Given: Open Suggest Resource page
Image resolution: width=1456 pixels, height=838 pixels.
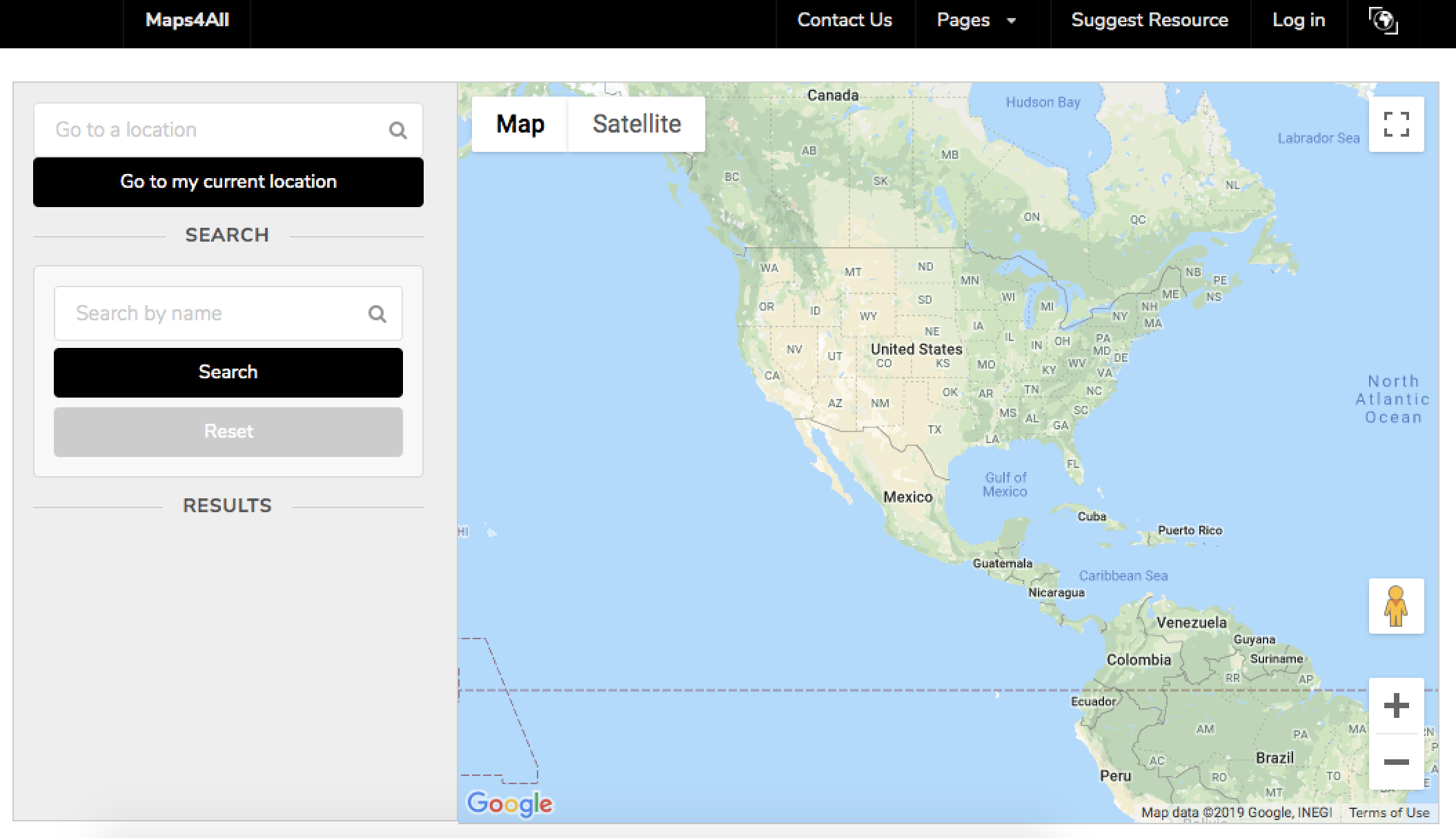Looking at the screenshot, I should click(x=1150, y=21).
